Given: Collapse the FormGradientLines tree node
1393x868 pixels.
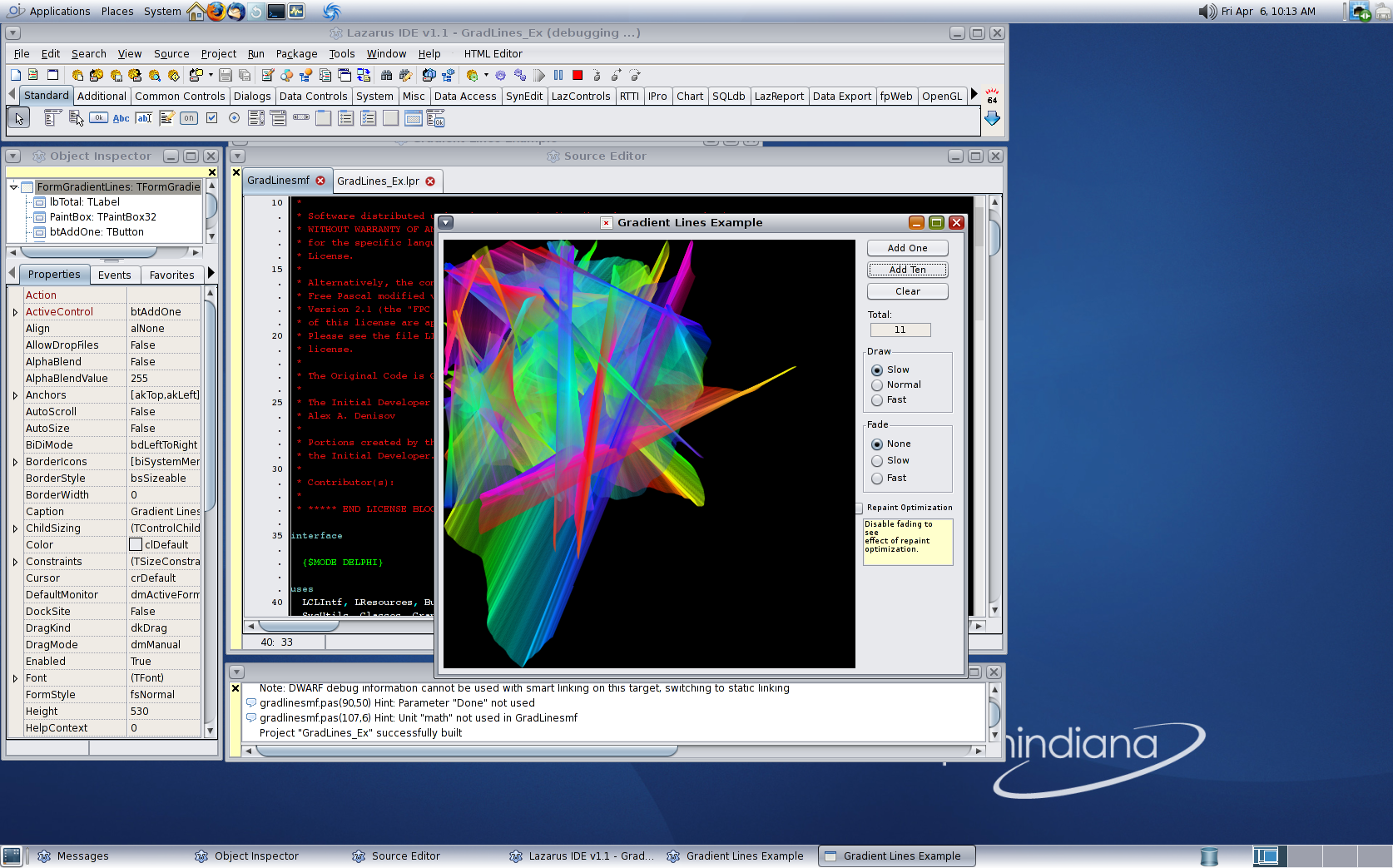Looking at the screenshot, I should tap(13, 187).
